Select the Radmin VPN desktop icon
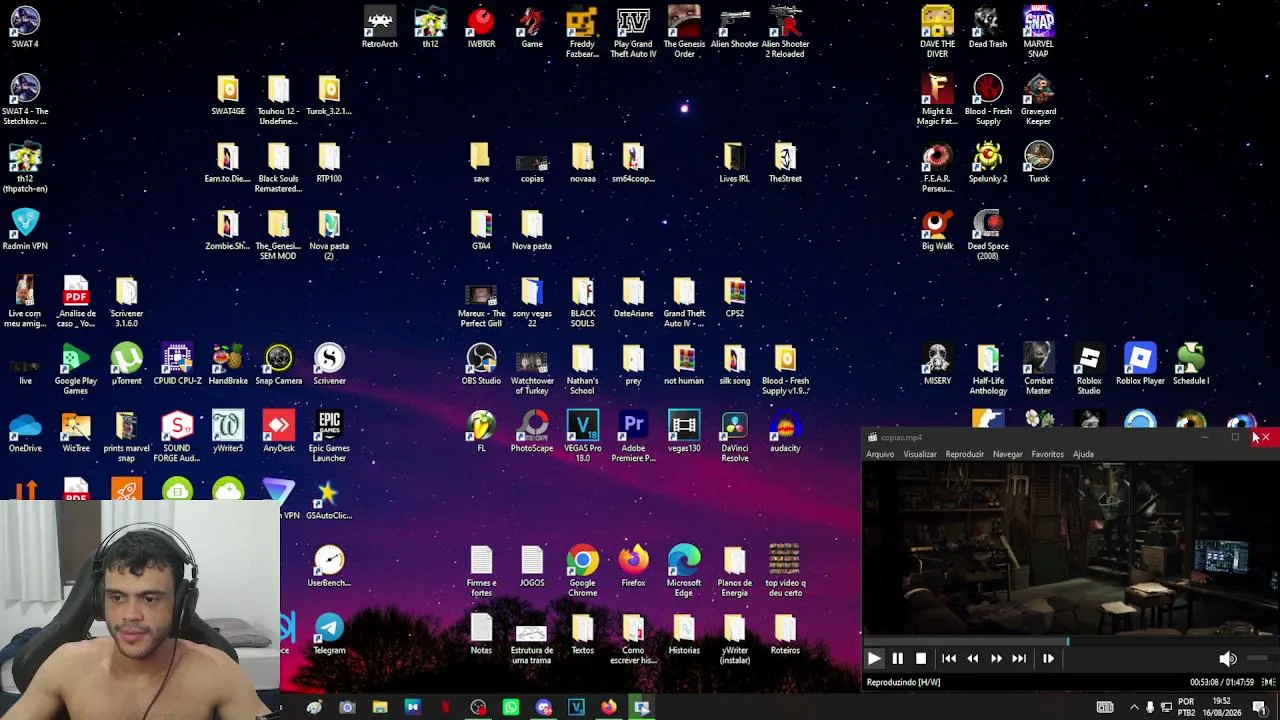 point(25,230)
